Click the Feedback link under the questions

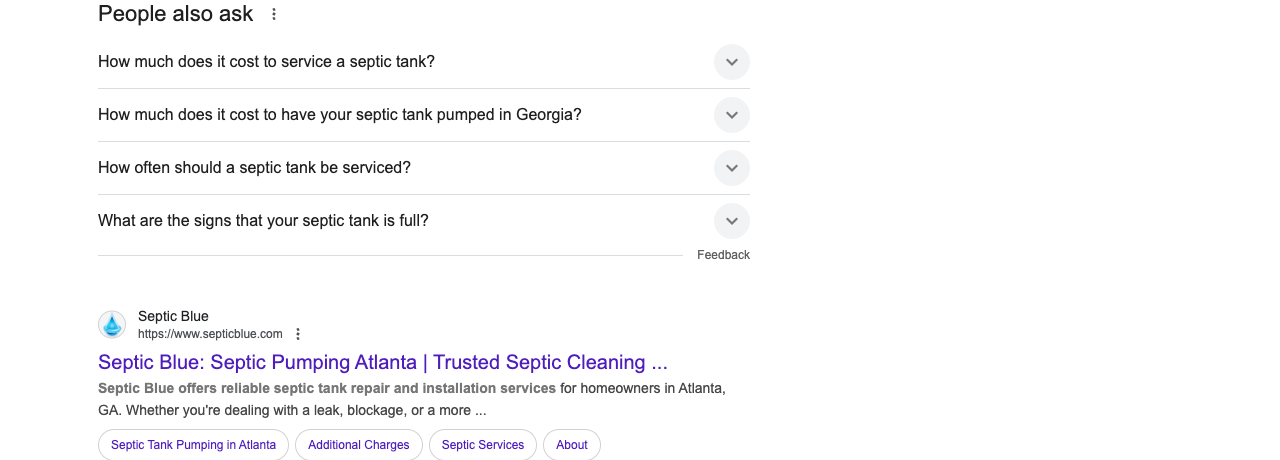click(x=723, y=255)
